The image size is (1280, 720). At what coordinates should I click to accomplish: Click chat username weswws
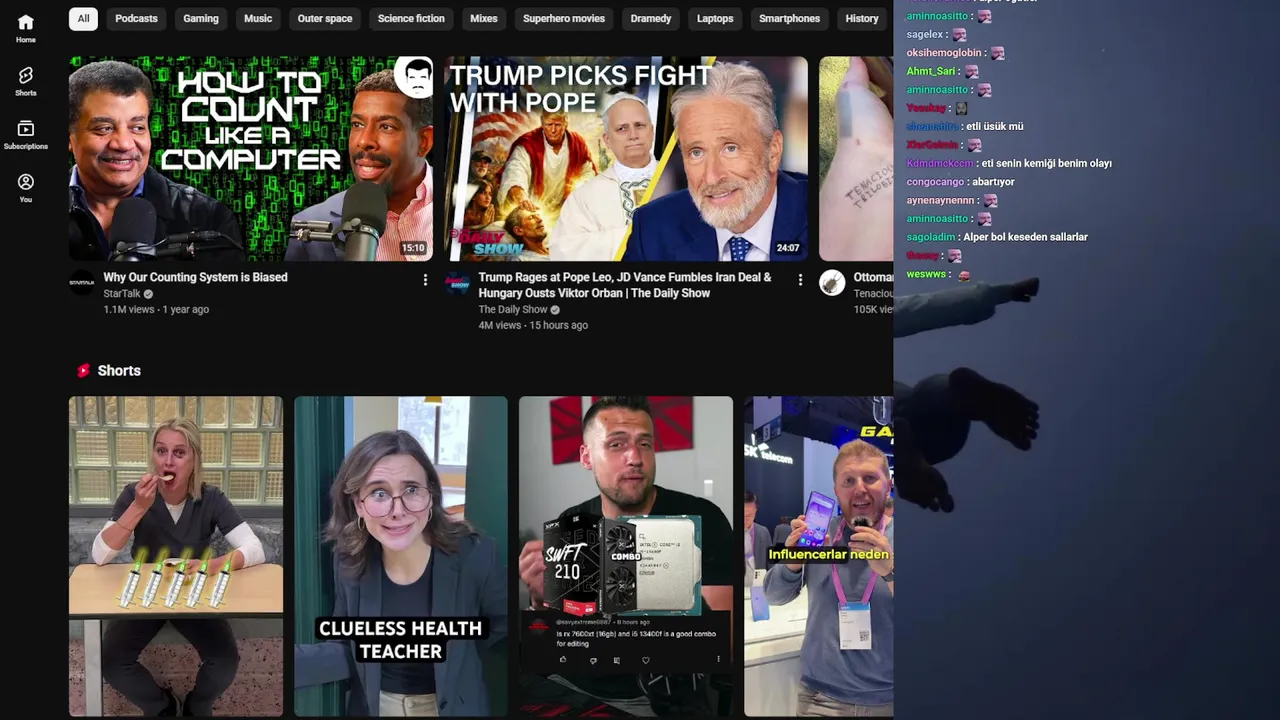click(x=926, y=274)
